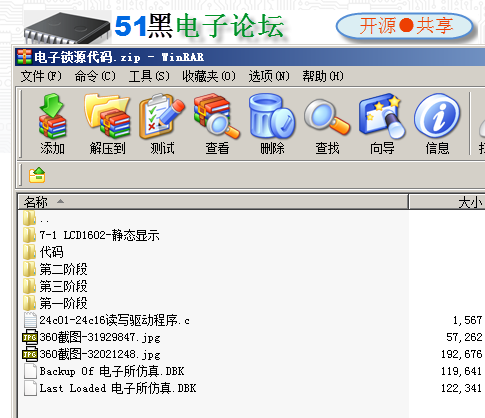Open the 帮助(H) menu
The height and width of the screenshot is (418, 485).
point(323,76)
